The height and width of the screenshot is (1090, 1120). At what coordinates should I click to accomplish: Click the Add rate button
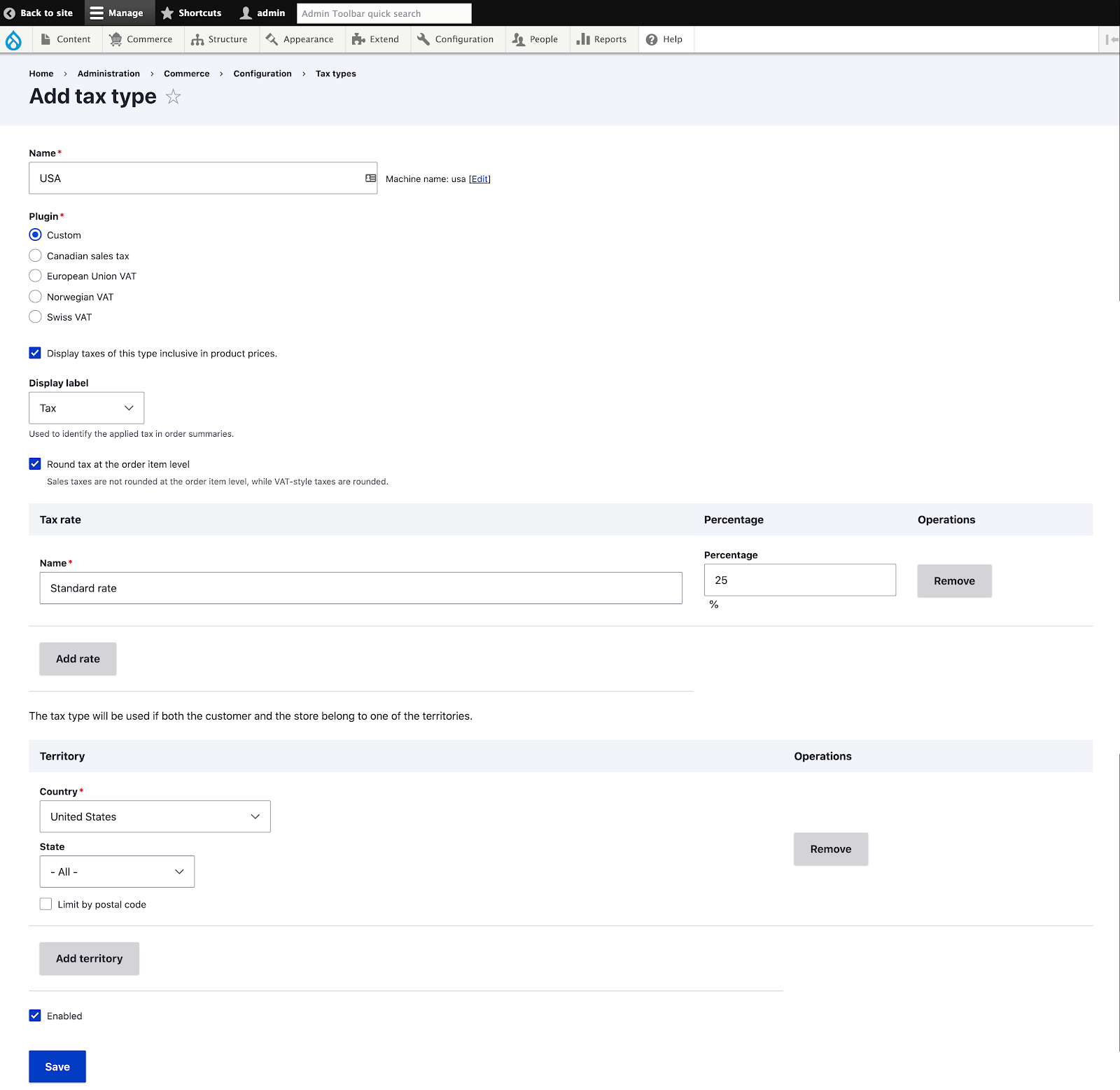78,659
